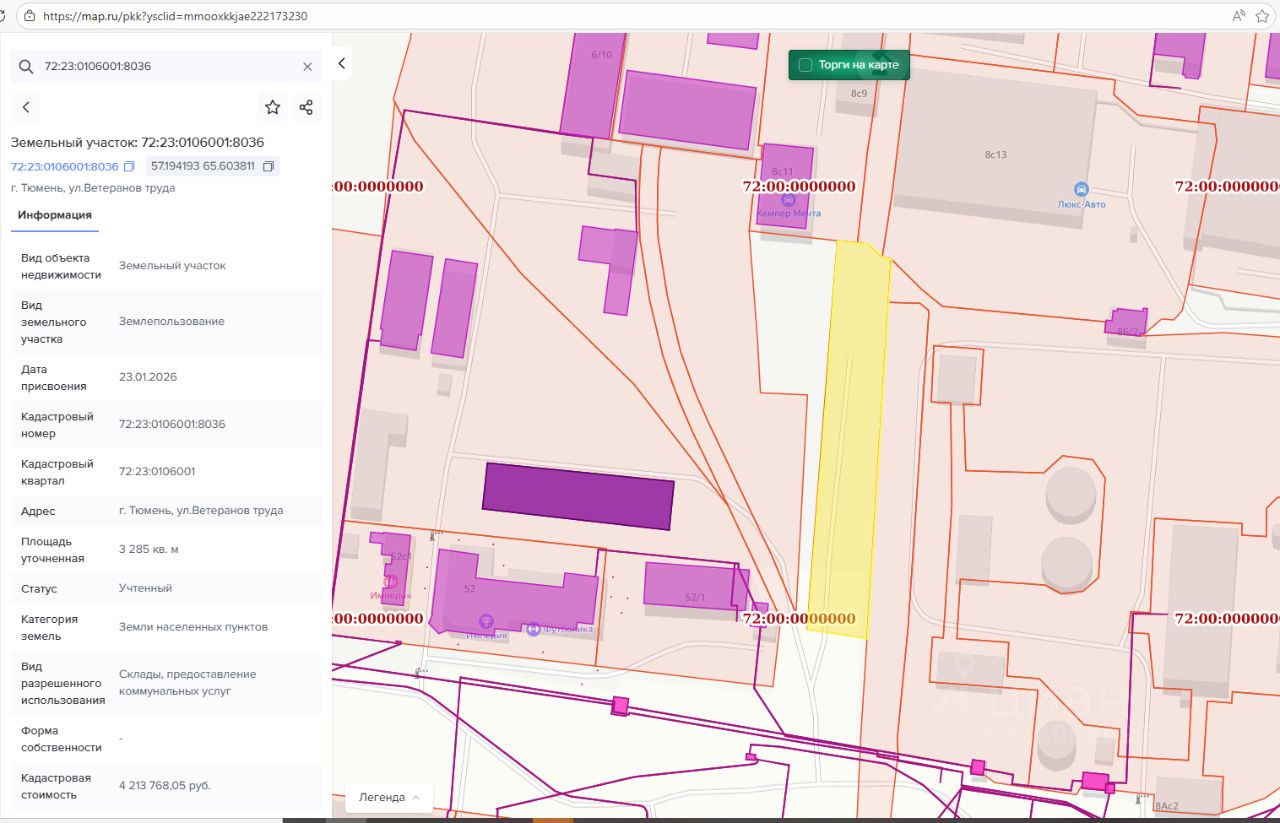This screenshot has width=1280, height=823.
Task: Collapse the left information side panel
Action: (x=341, y=64)
